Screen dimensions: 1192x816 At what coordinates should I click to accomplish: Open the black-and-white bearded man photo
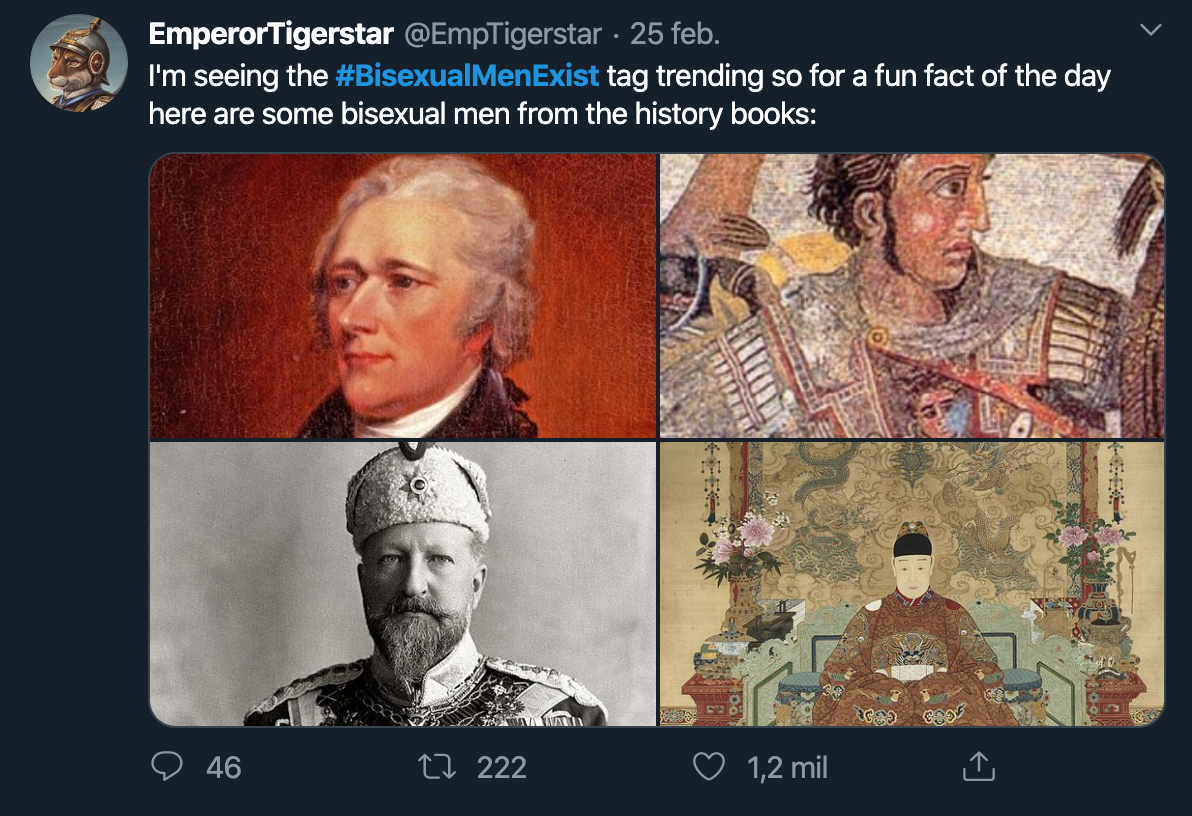(403, 583)
